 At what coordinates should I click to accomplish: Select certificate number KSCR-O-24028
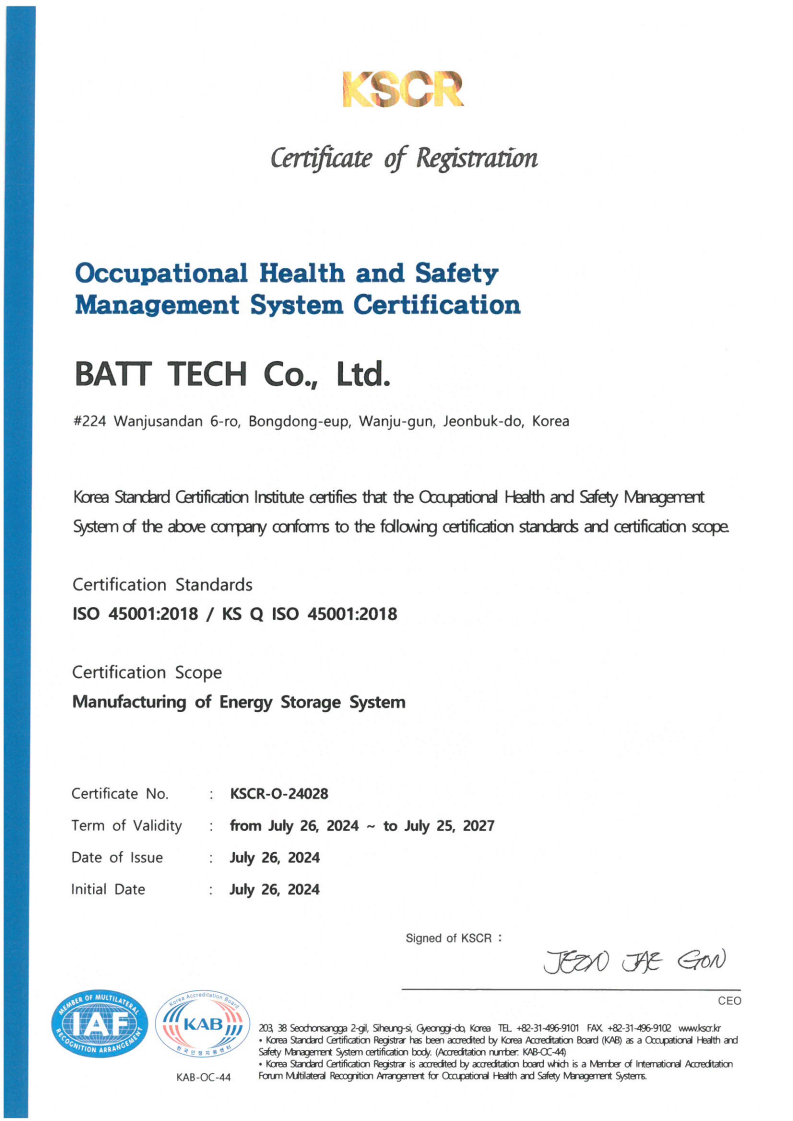pos(279,794)
